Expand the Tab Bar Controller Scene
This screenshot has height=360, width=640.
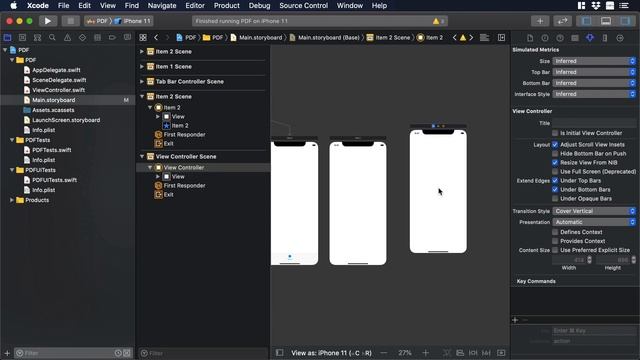pos(142,82)
